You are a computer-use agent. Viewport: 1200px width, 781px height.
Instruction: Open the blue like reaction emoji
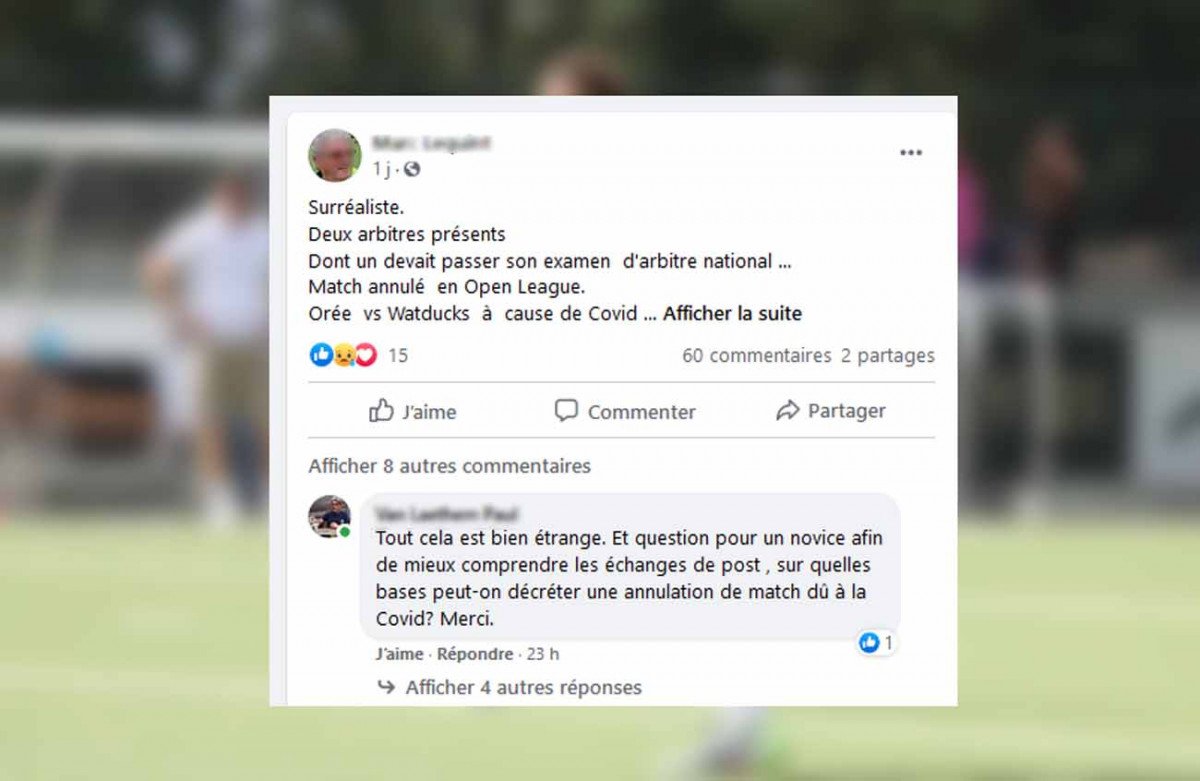pos(321,355)
